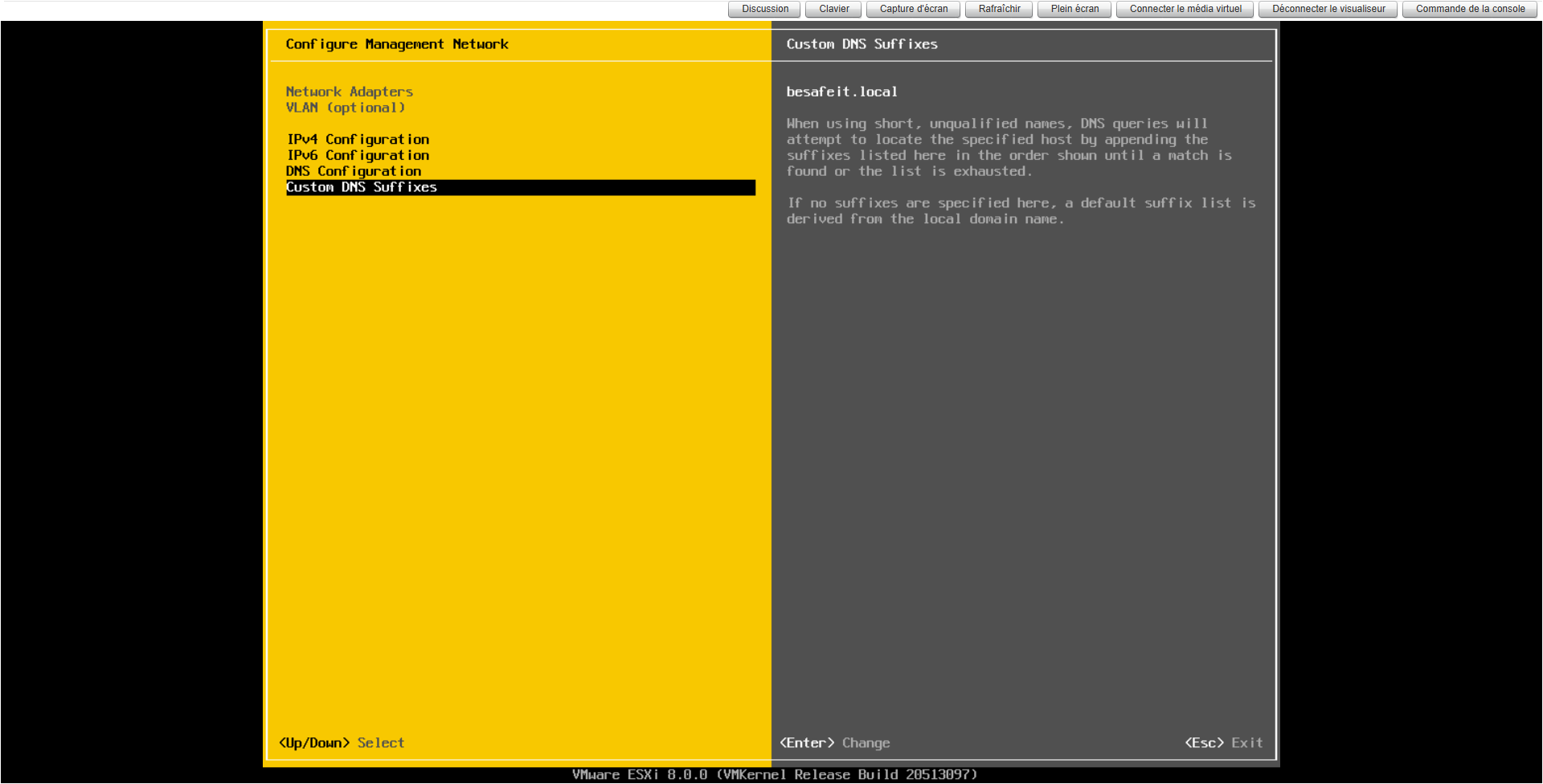
Task: Click the VMware ESXi 8.0.0 version text
Action: (x=775, y=774)
